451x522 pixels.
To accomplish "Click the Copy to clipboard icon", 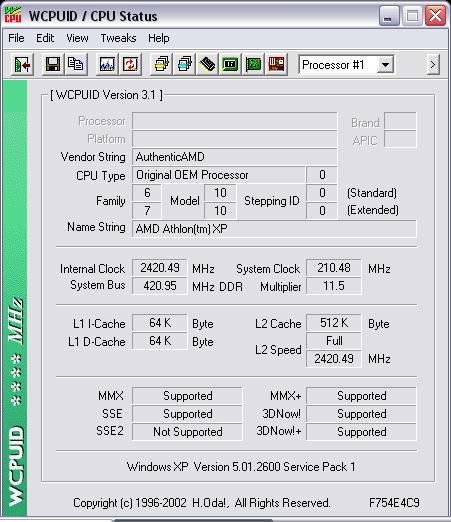I will (x=76, y=64).
